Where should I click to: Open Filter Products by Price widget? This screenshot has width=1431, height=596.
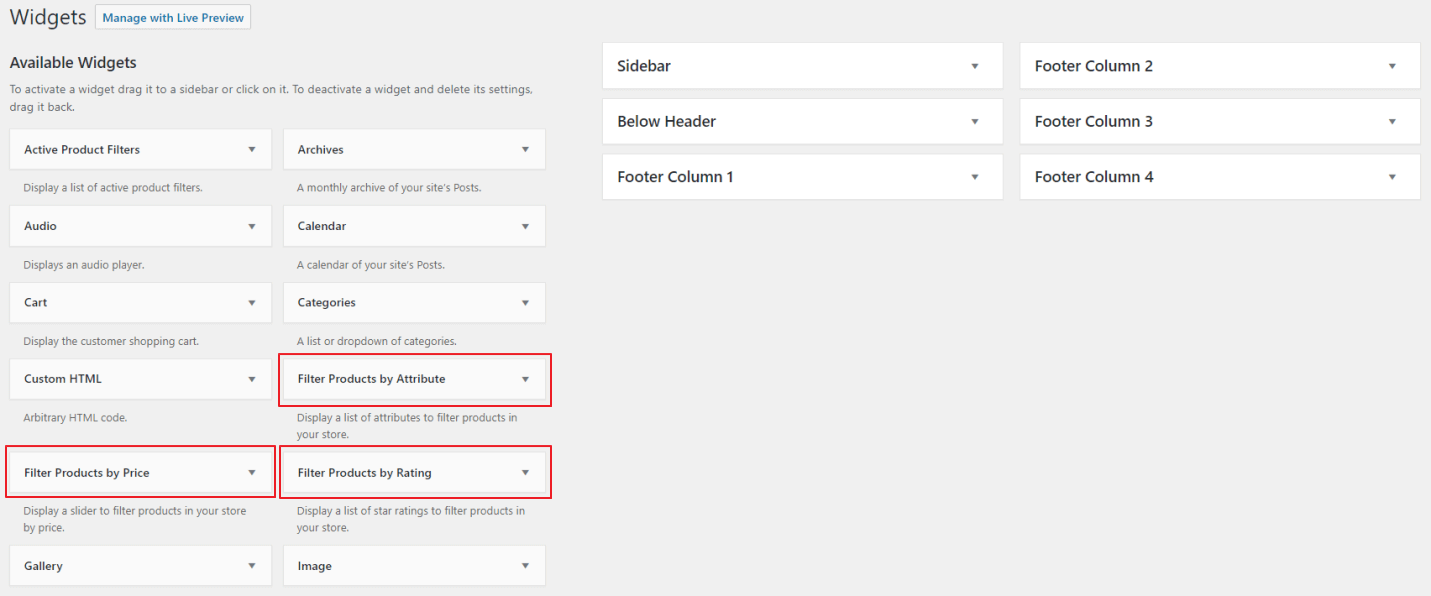[139, 471]
